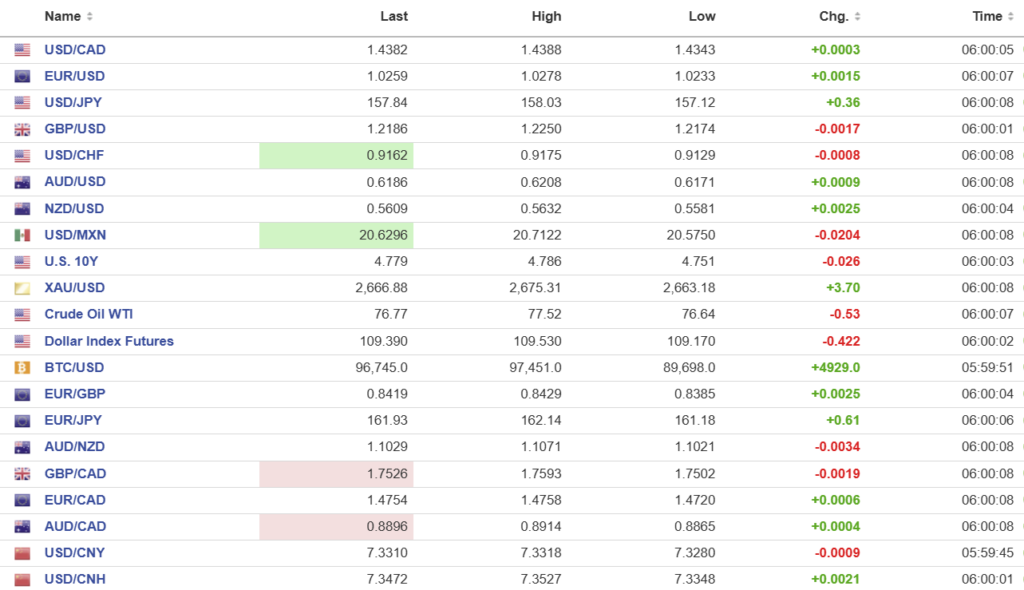Click the flag icon beside USD/CNY
Viewport: 1024px width, 590px height.
point(22,553)
